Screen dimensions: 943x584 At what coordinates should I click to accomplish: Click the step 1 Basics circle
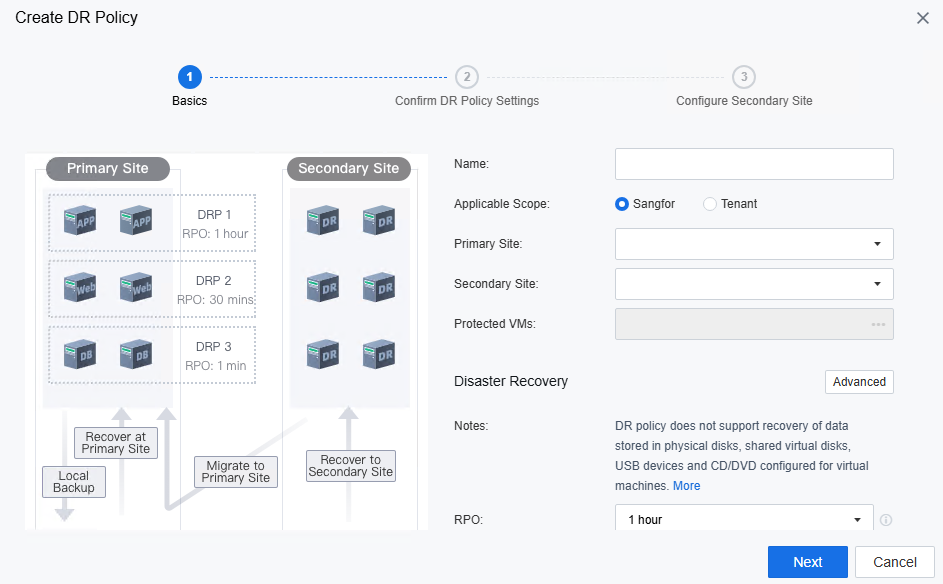[189, 77]
